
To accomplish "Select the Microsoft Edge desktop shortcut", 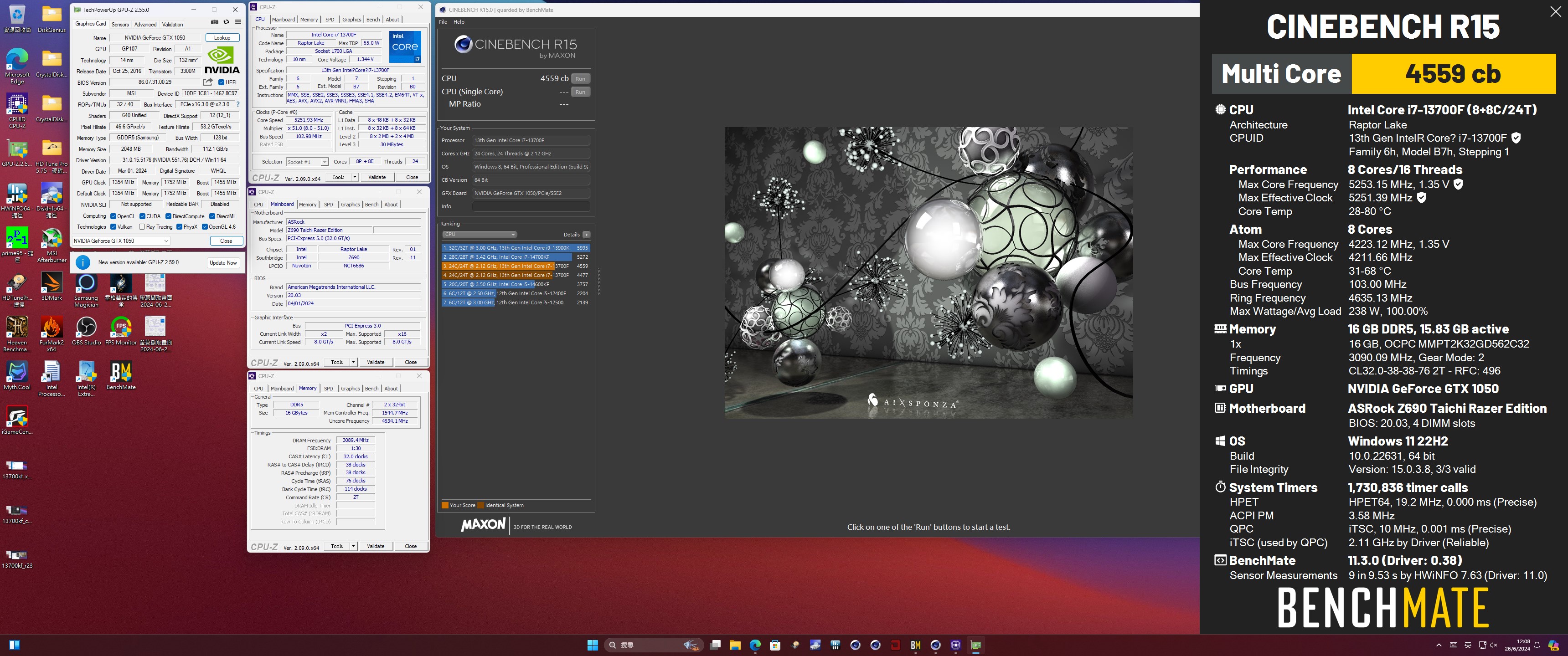I will [x=17, y=66].
